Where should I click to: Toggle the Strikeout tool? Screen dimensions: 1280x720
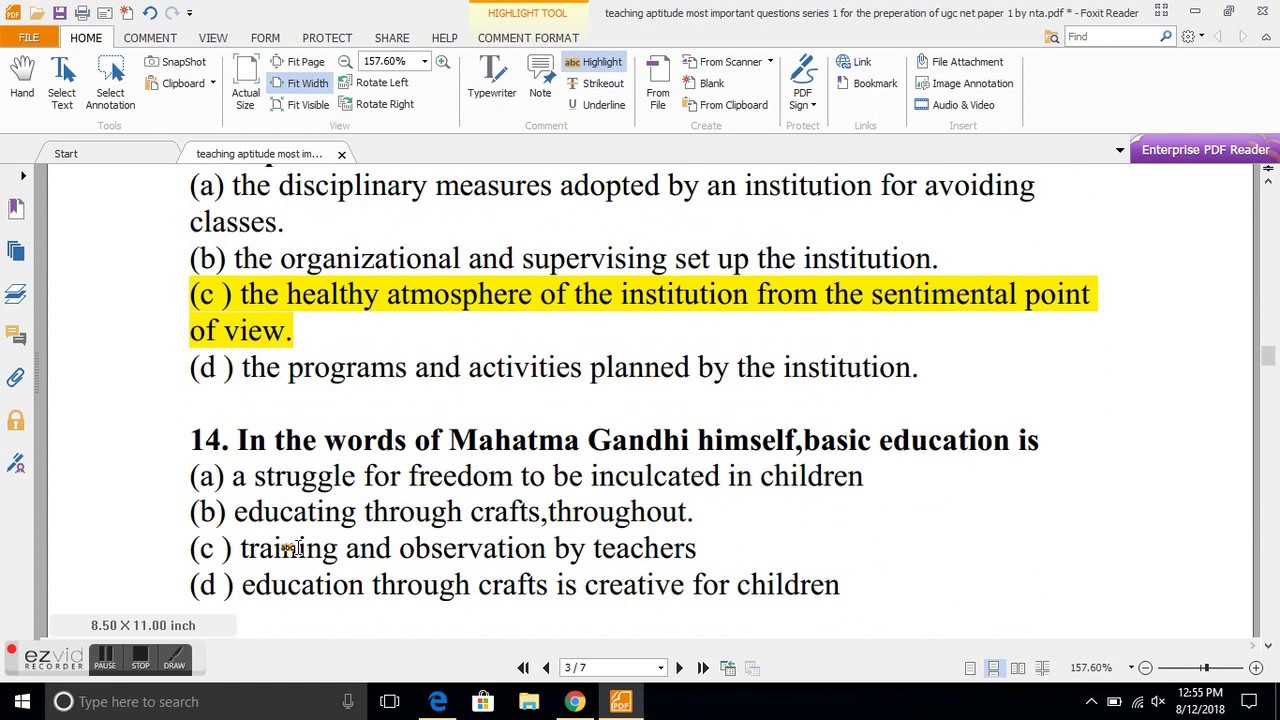tap(594, 83)
